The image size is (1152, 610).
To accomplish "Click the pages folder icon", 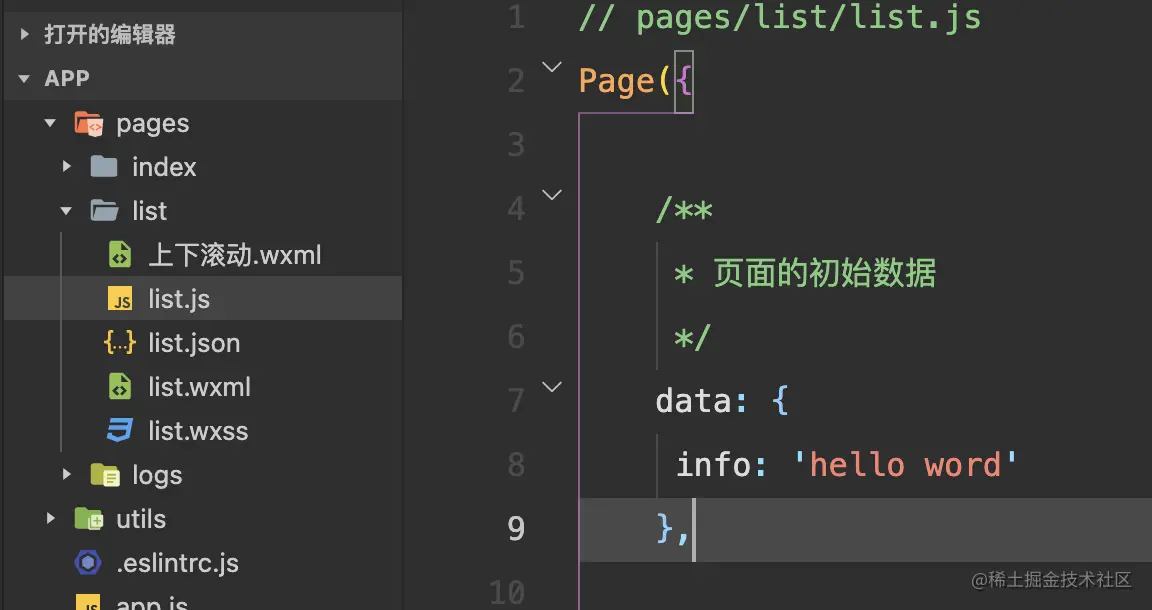I will 89,123.
